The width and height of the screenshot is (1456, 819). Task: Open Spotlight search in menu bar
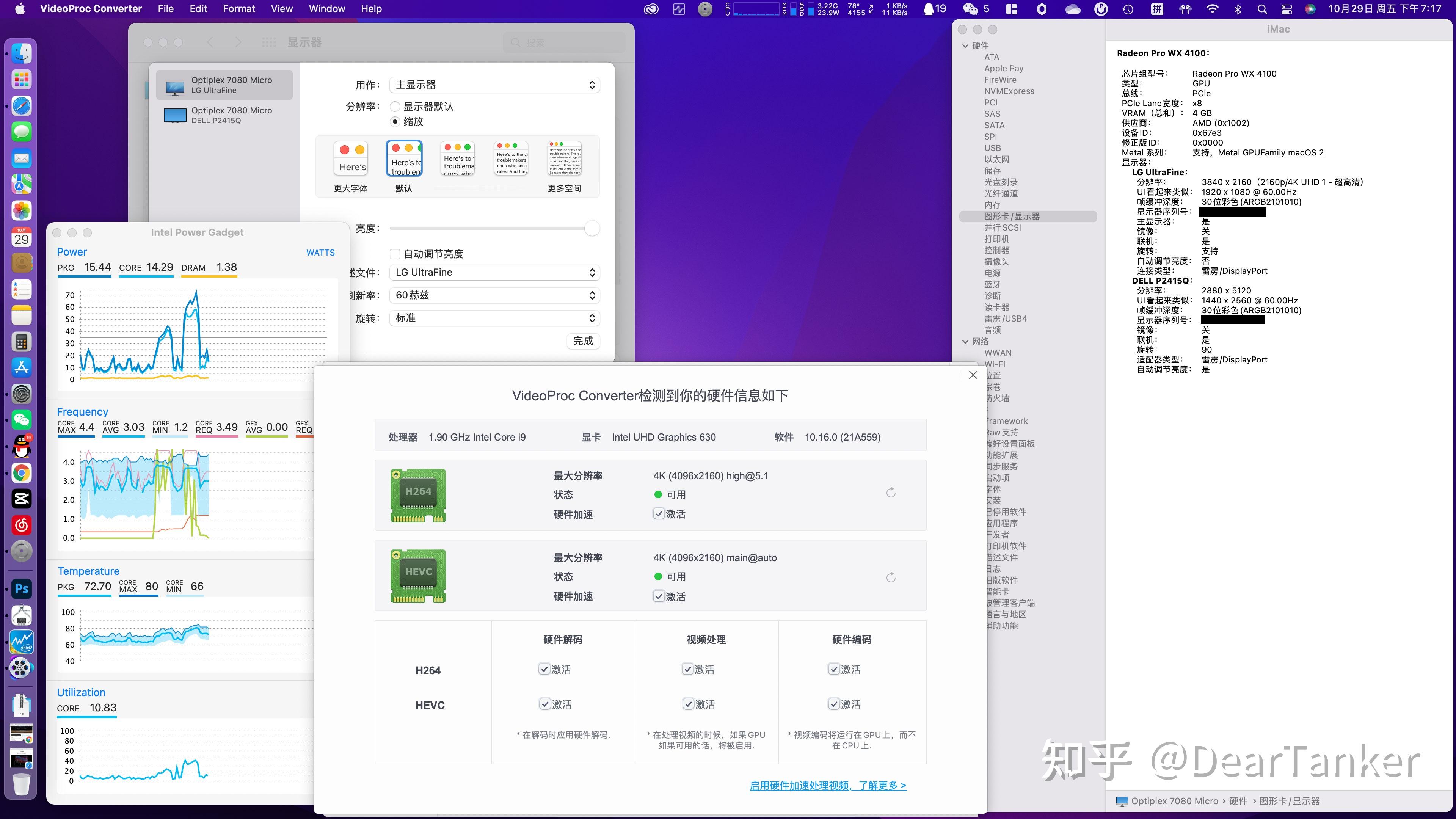(x=1262, y=9)
